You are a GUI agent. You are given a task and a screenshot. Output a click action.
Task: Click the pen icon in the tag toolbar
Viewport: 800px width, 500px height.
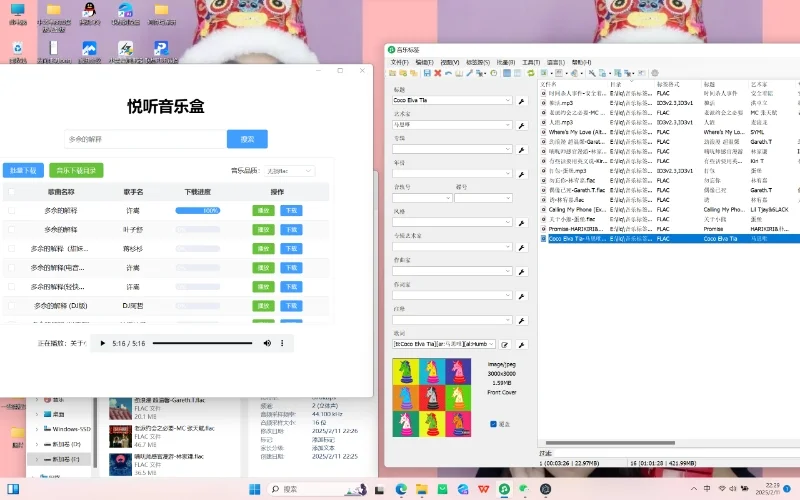(469, 73)
